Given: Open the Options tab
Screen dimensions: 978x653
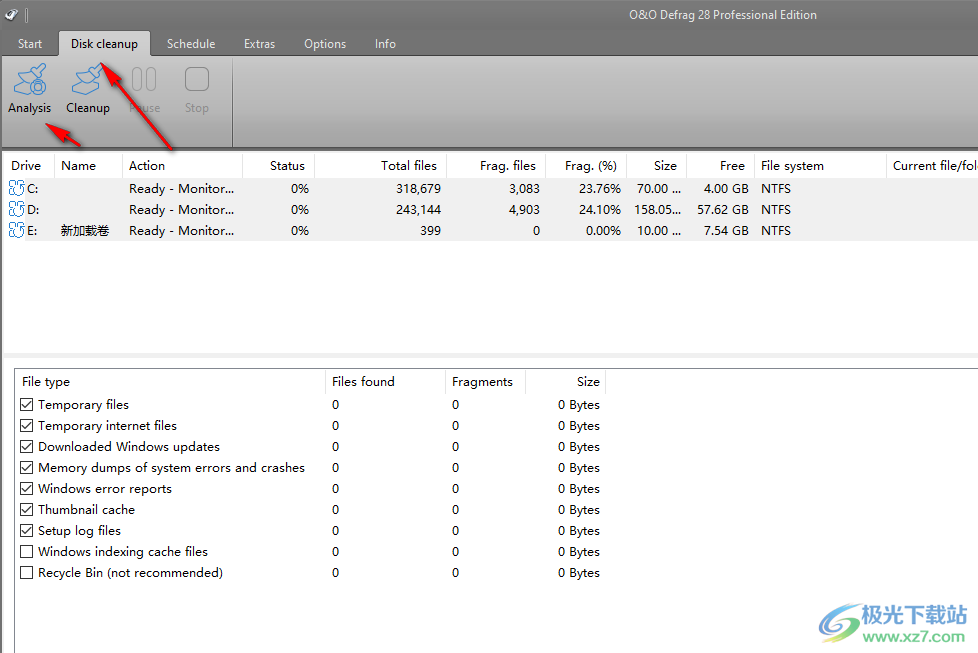Looking at the screenshot, I should pos(325,44).
